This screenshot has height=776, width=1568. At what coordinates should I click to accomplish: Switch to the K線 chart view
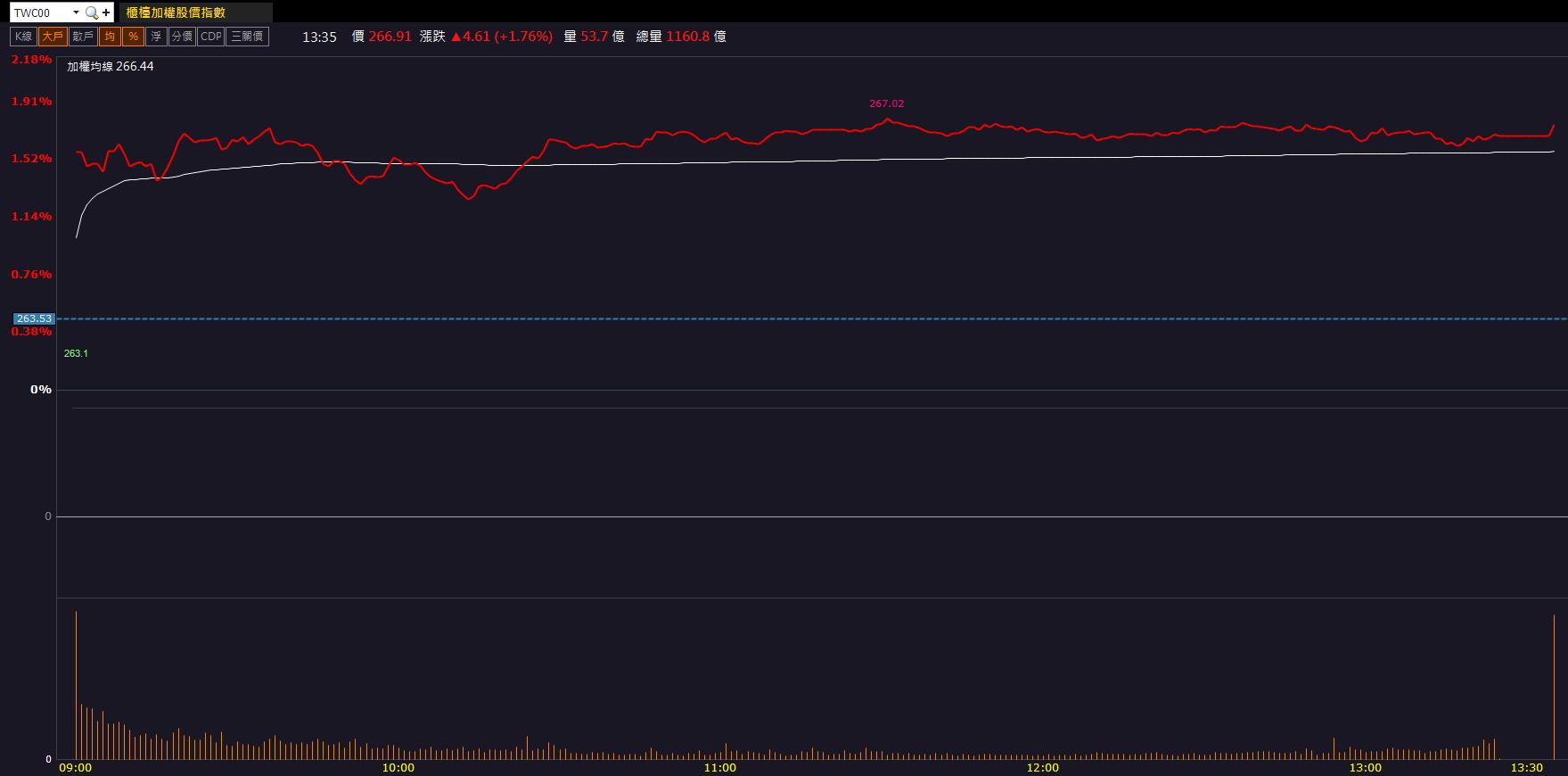point(23,37)
